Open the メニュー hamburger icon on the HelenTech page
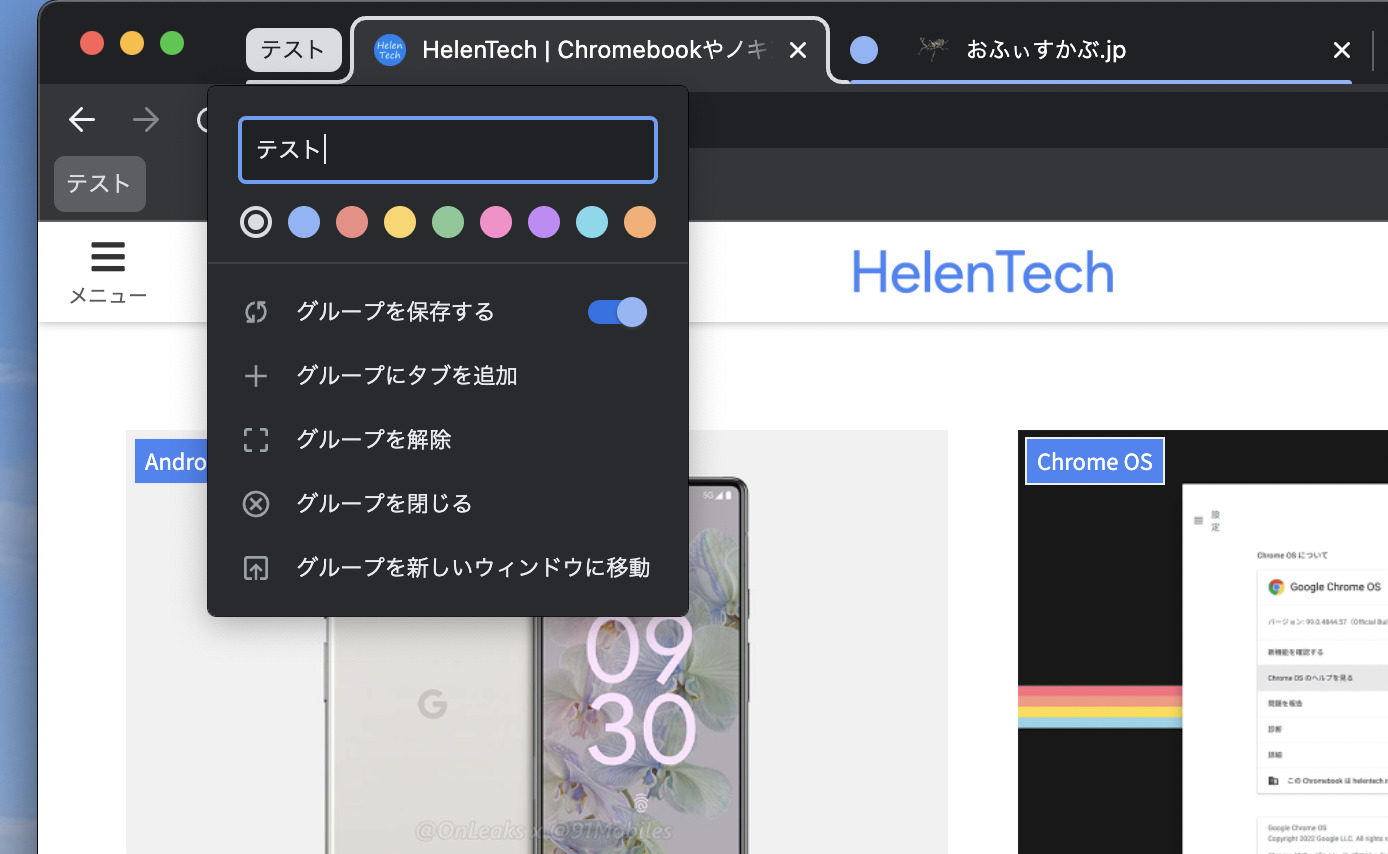1388x854 pixels. point(108,257)
